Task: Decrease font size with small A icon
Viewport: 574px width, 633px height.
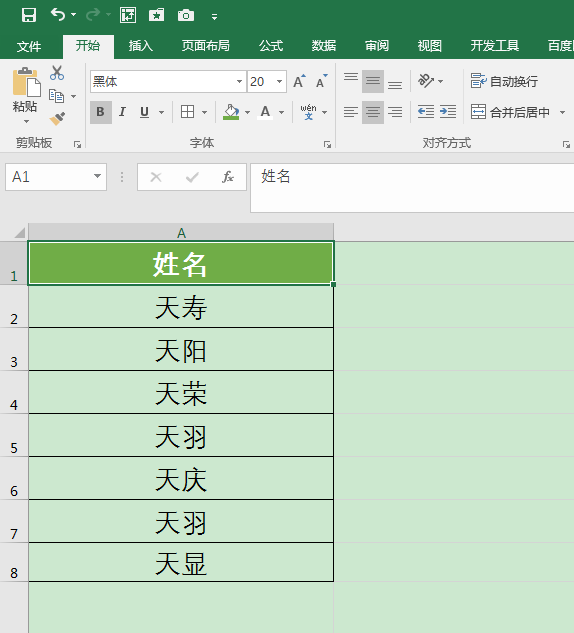Action: coord(322,82)
